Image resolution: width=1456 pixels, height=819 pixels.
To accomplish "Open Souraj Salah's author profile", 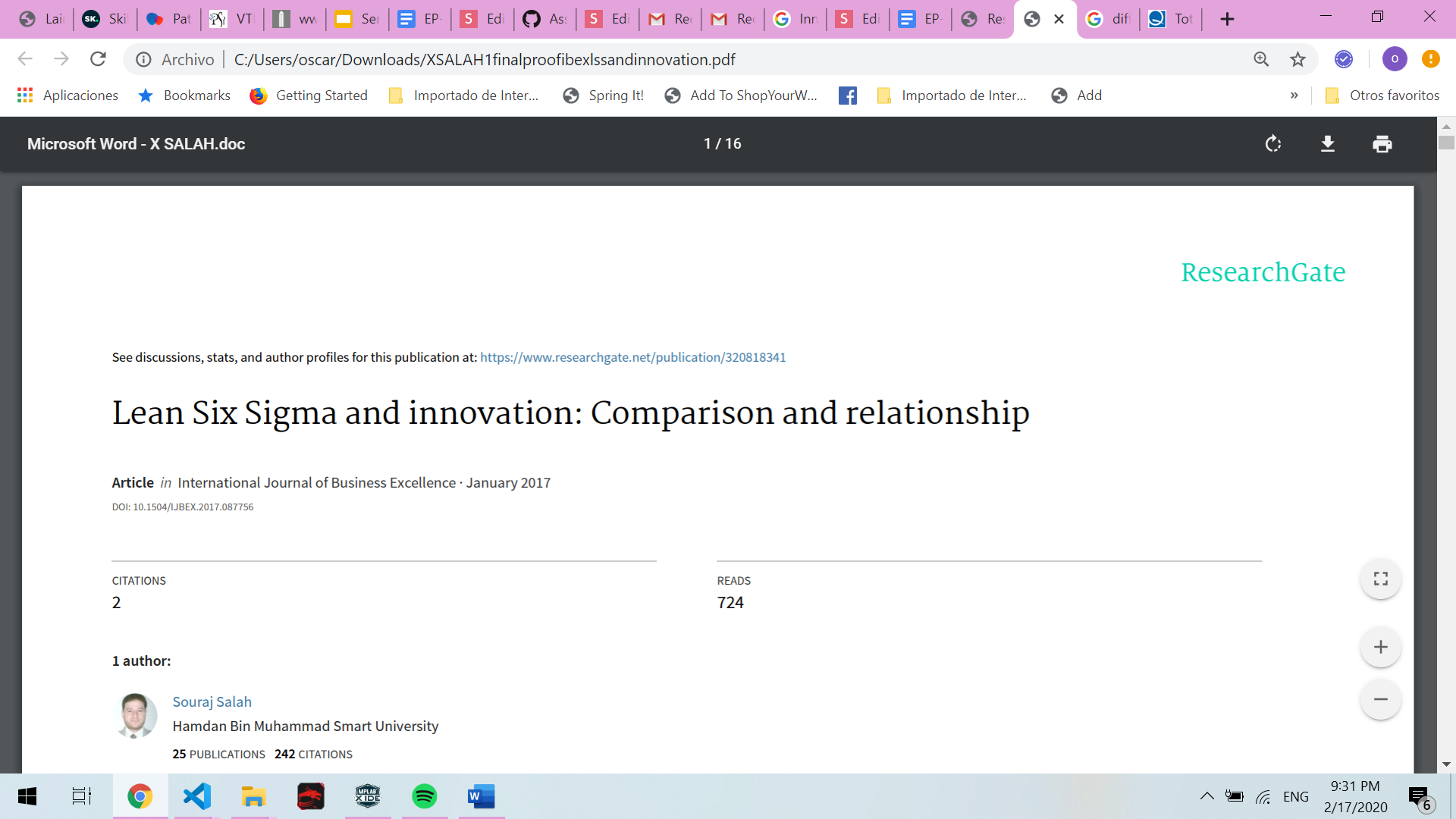I will point(212,701).
